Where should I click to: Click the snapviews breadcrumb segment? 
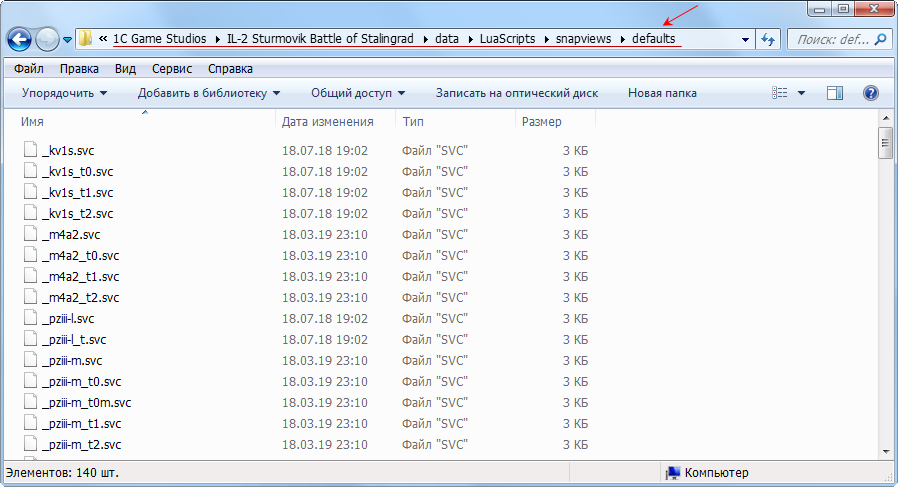[584, 38]
